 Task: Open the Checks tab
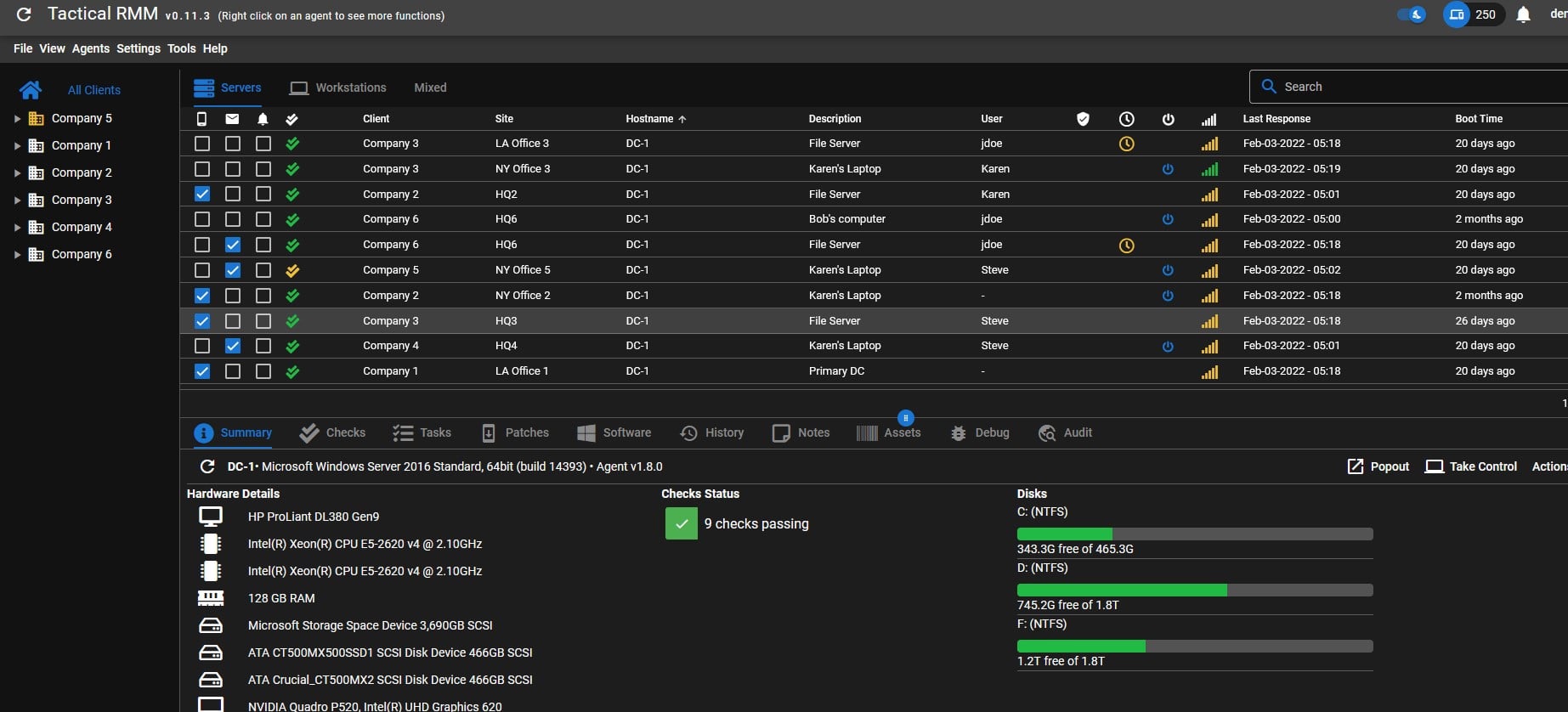332,432
